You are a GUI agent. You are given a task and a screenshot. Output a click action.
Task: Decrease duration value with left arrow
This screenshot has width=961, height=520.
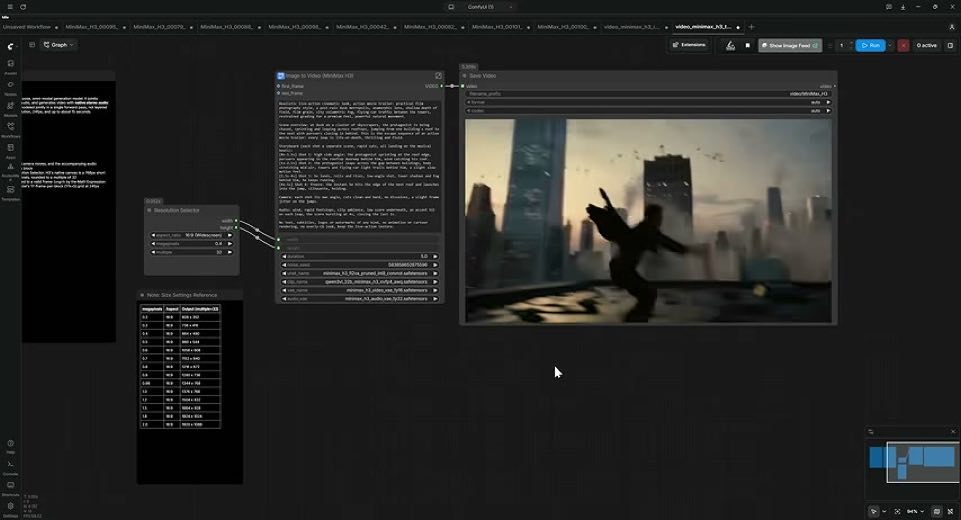coord(284,256)
